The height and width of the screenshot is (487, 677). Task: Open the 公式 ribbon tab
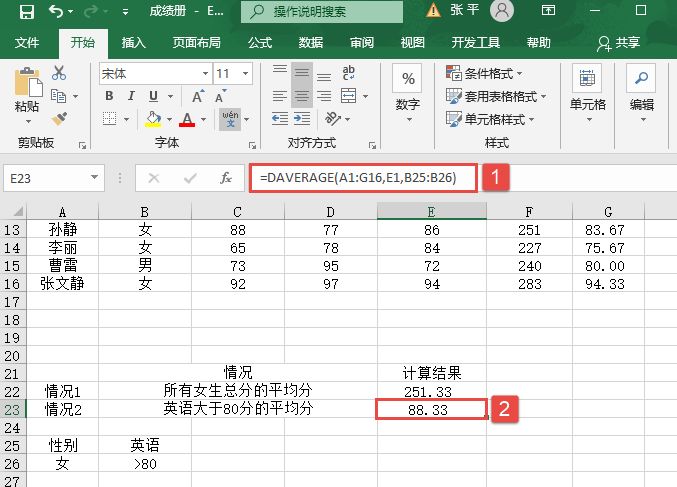pos(259,43)
